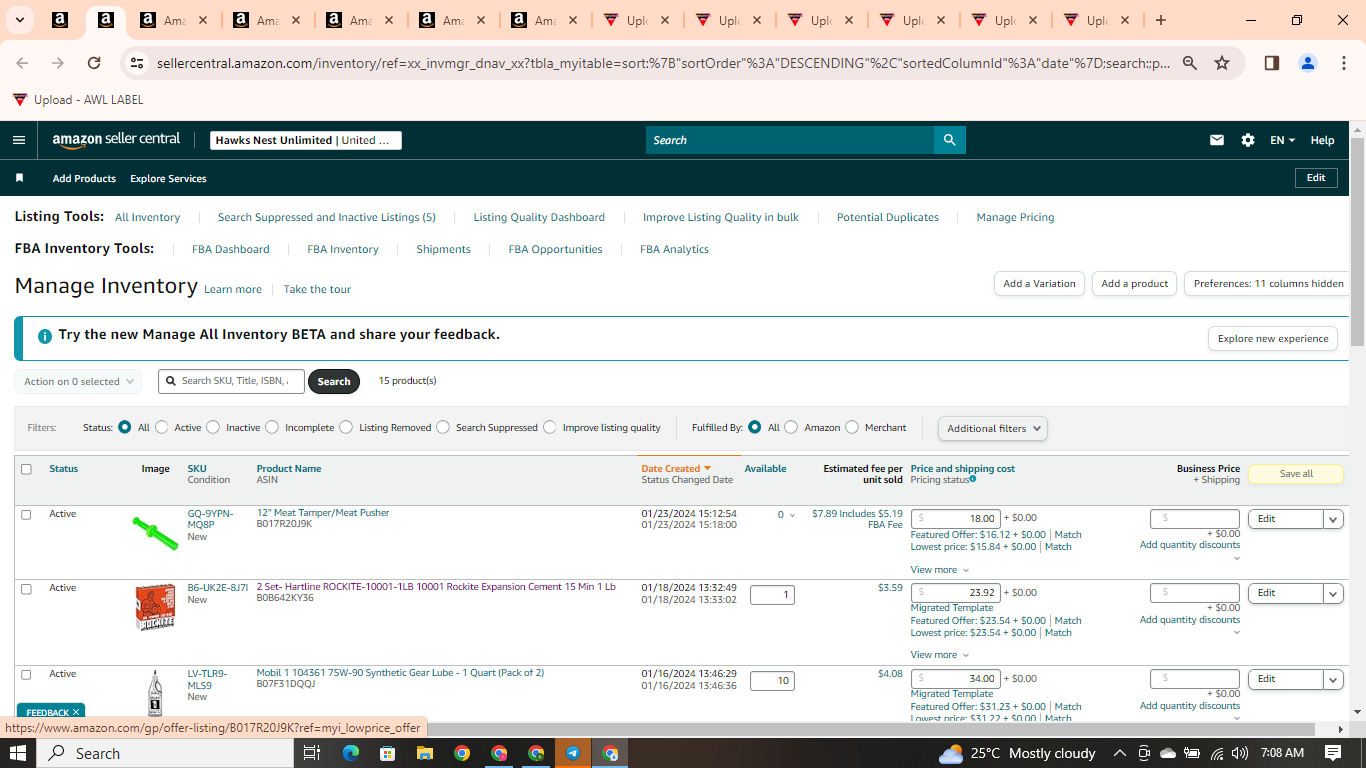Image resolution: width=1366 pixels, height=768 pixels.
Task: Open the All Inventory listing tool
Action: click(147, 217)
